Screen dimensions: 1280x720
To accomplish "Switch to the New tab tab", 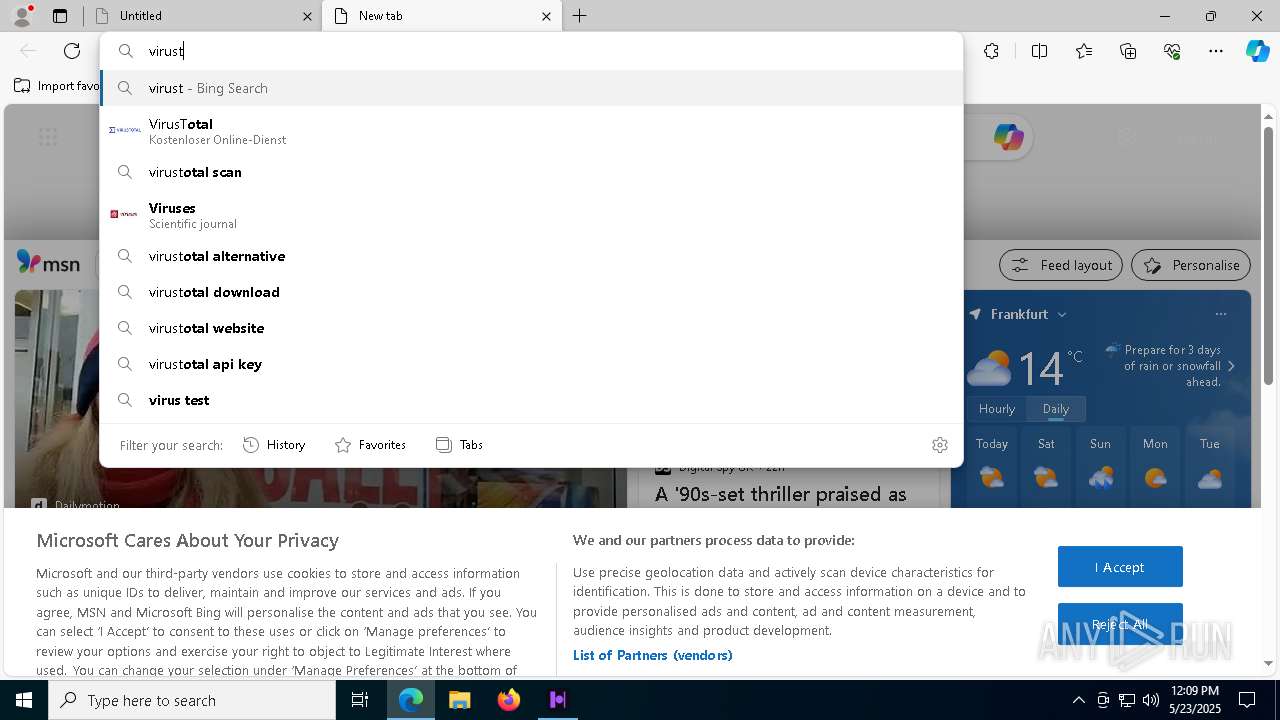I will [x=440, y=16].
